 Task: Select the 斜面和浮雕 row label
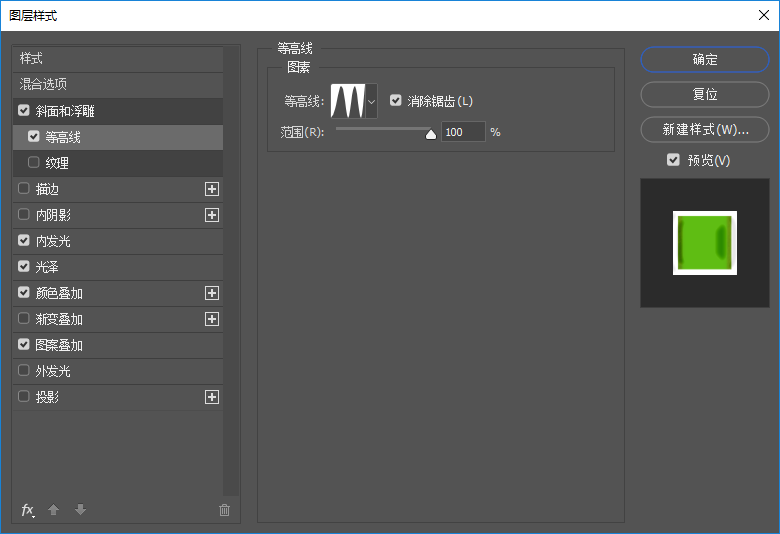65,111
